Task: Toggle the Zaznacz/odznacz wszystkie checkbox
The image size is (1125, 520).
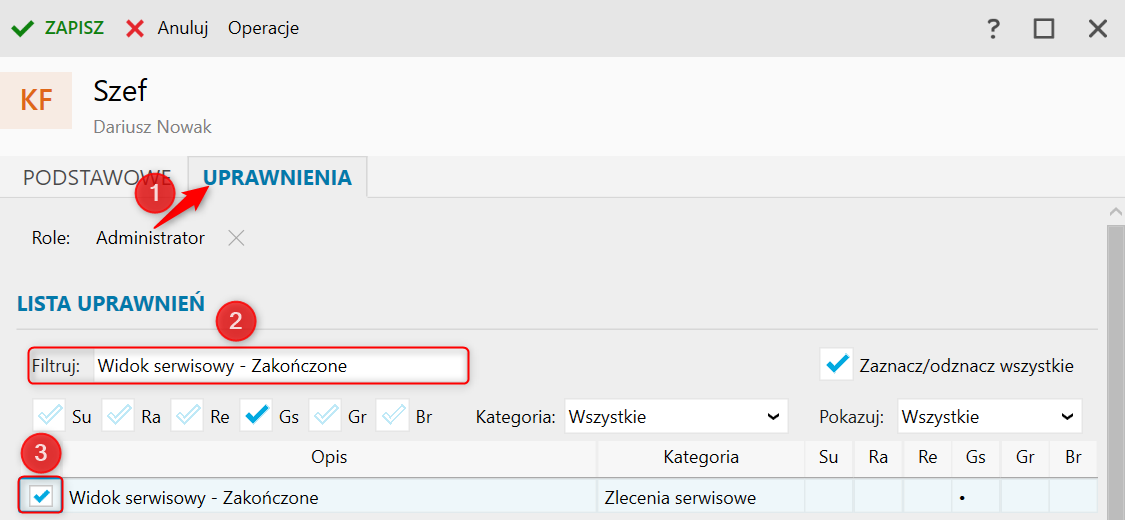Action: 836,365
